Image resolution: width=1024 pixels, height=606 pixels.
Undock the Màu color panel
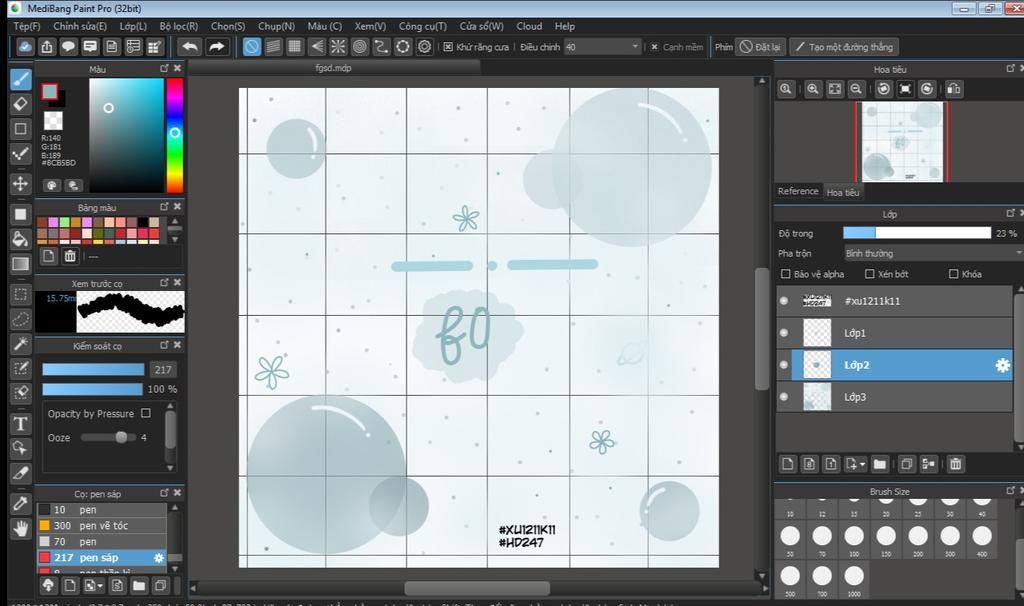(x=164, y=69)
